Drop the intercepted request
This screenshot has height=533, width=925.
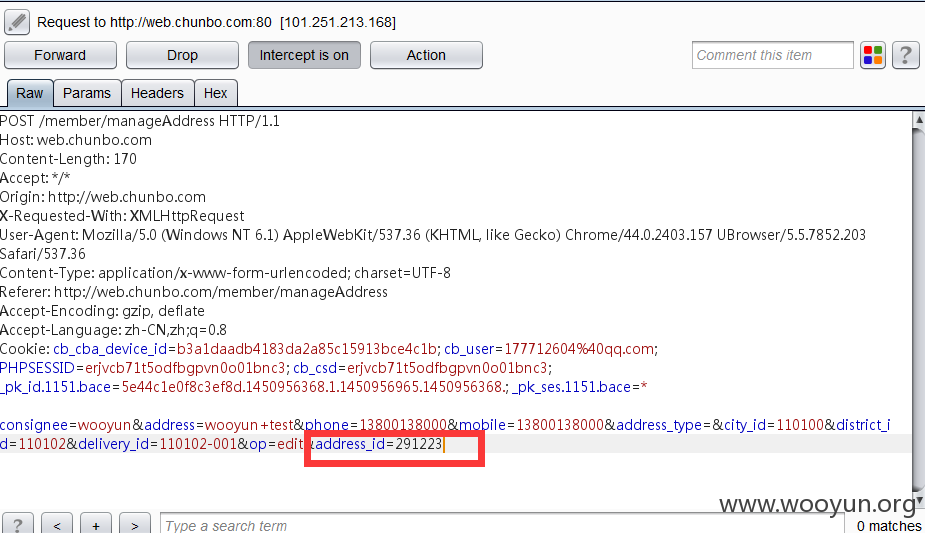coord(182,55)
